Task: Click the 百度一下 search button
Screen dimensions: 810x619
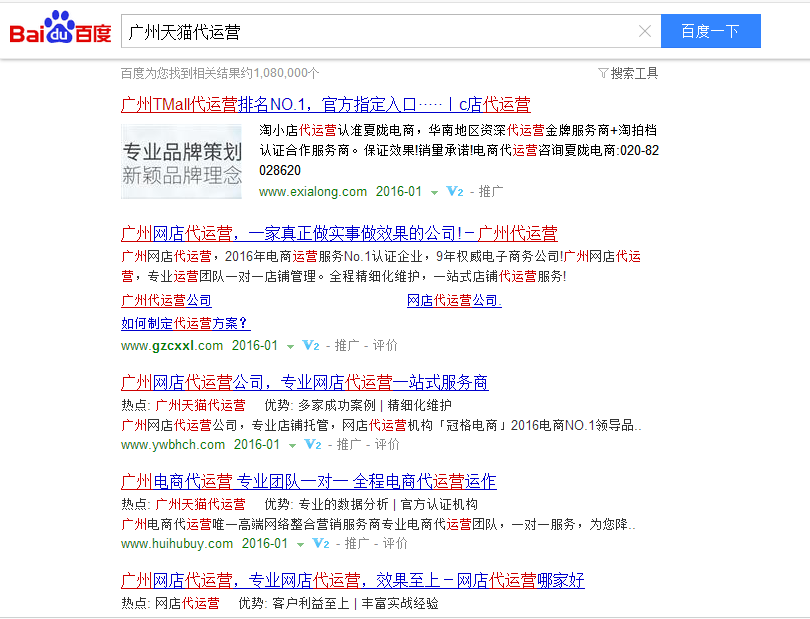Action: [711, 31]
